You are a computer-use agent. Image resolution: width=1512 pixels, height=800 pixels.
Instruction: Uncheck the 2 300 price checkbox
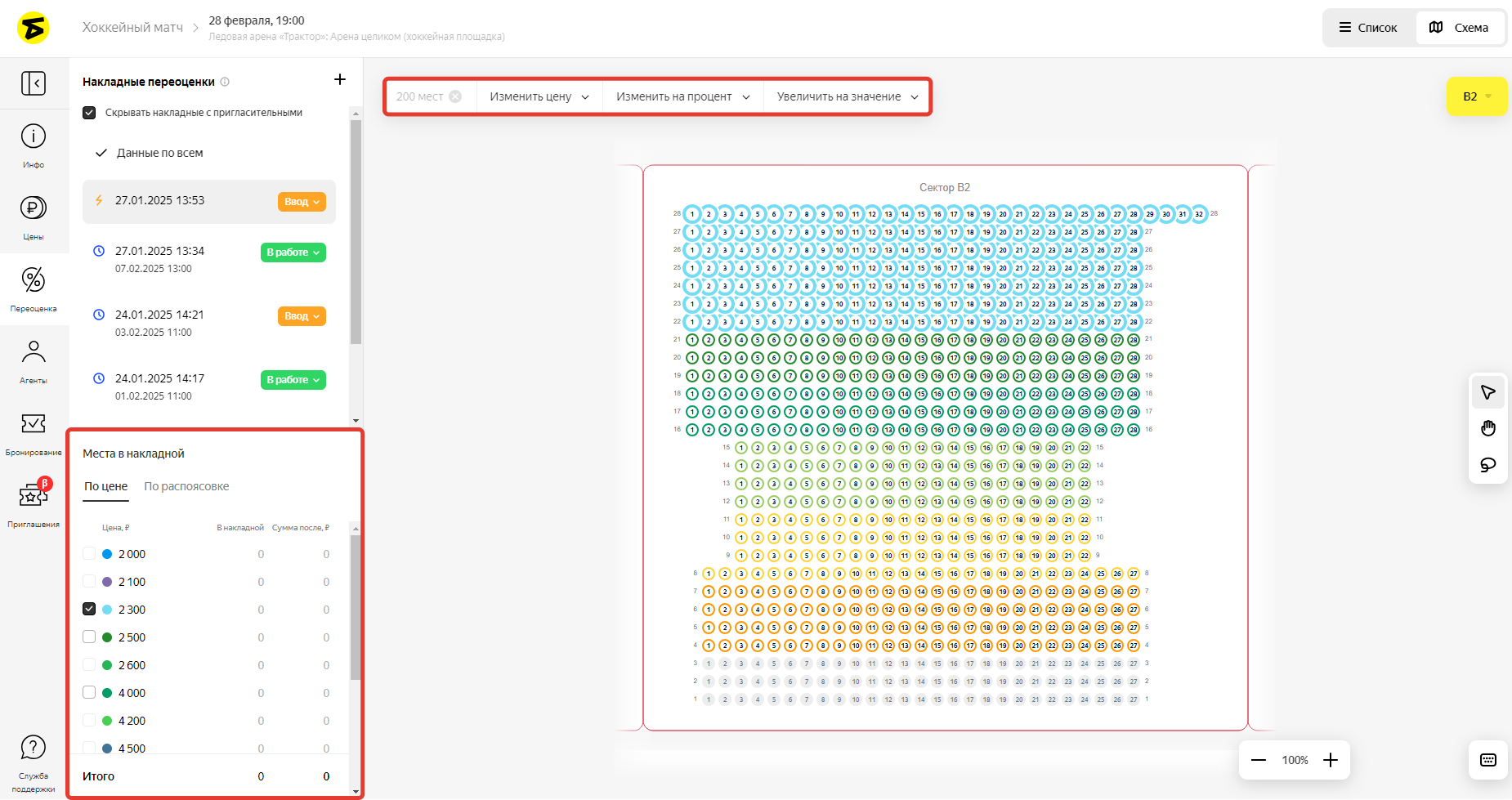coord(90,609)
